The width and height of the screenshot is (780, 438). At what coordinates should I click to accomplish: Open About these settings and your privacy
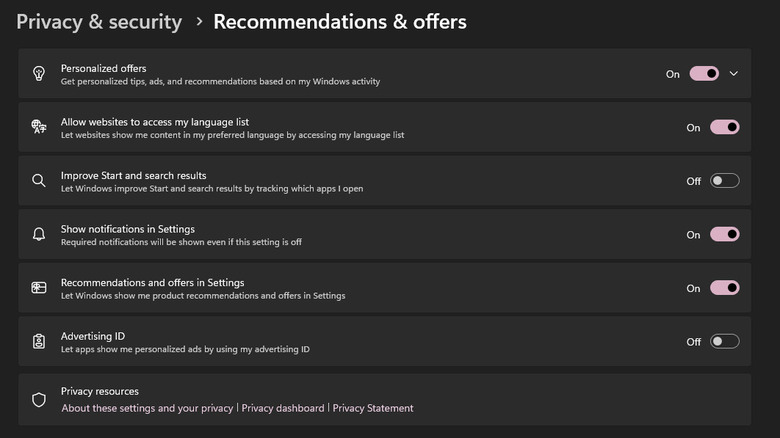point(147,408)
